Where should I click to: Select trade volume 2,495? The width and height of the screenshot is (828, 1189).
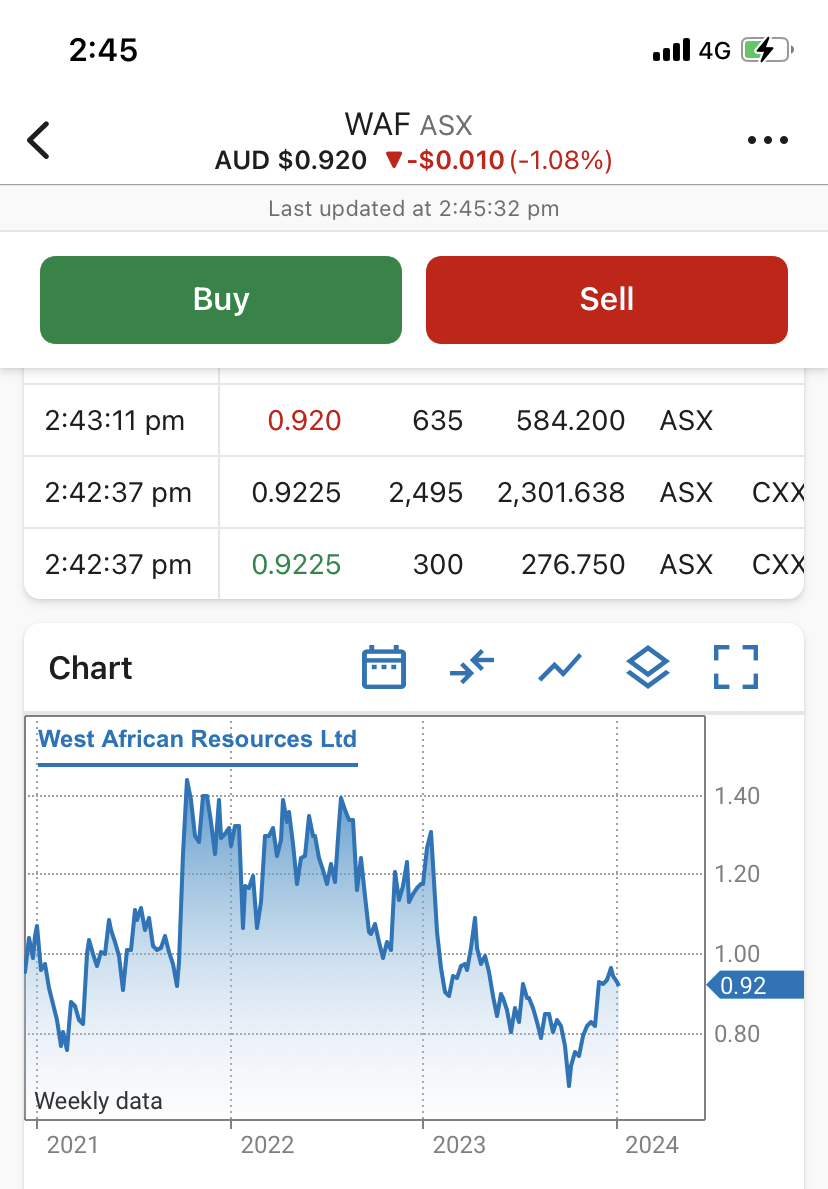tap(425, 493)
